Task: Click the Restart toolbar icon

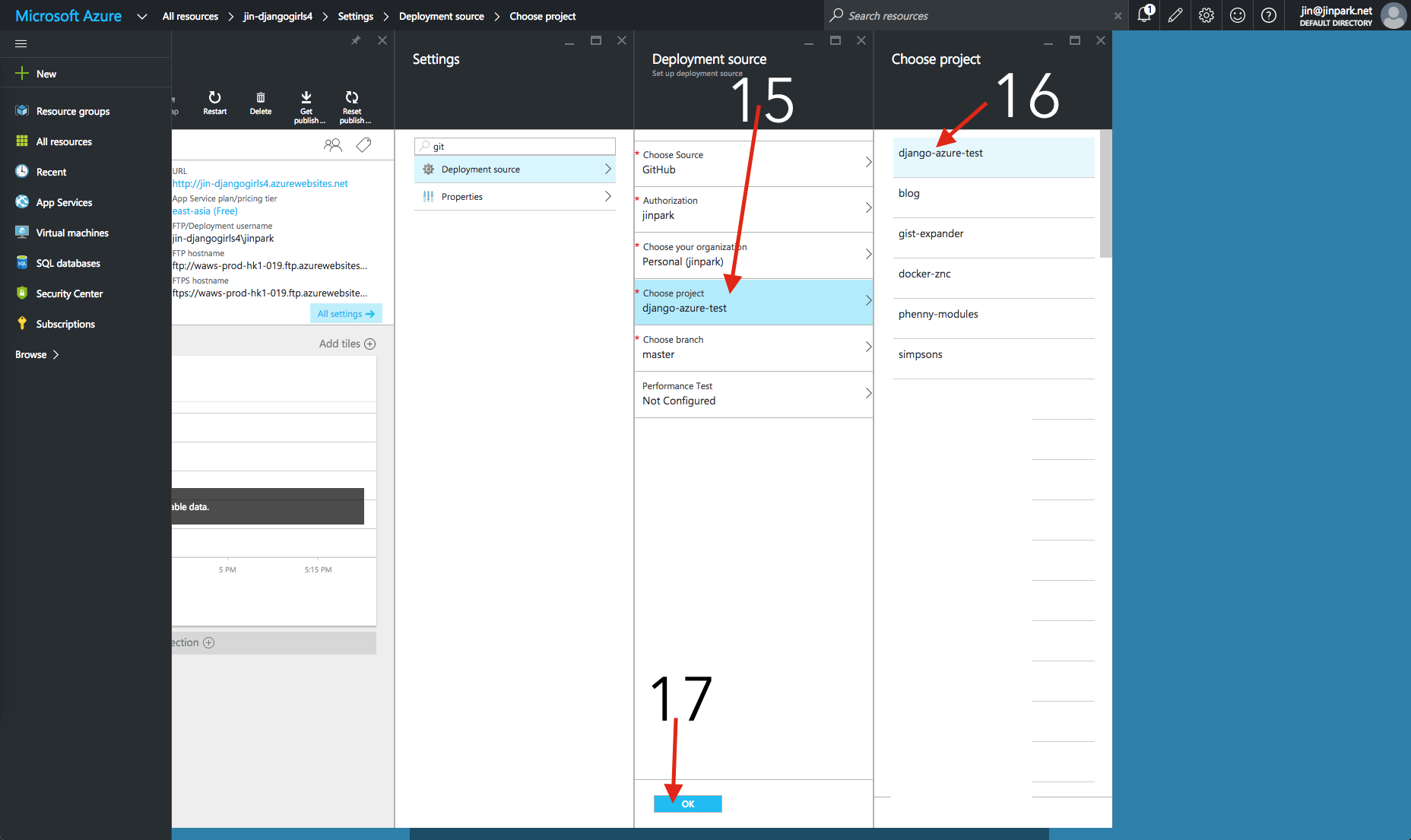Action: (214, 98)
